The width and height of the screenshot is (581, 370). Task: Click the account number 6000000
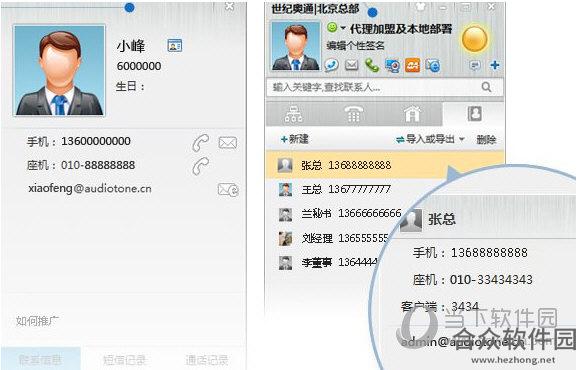coord(139,66)
